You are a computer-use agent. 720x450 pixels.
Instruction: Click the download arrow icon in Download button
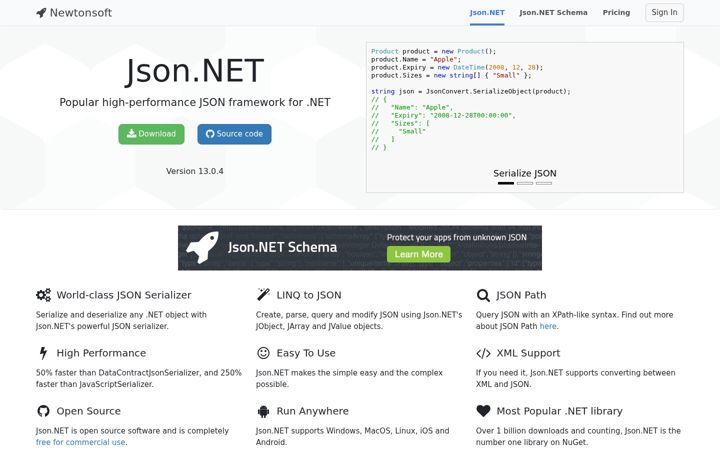point(131,134)
